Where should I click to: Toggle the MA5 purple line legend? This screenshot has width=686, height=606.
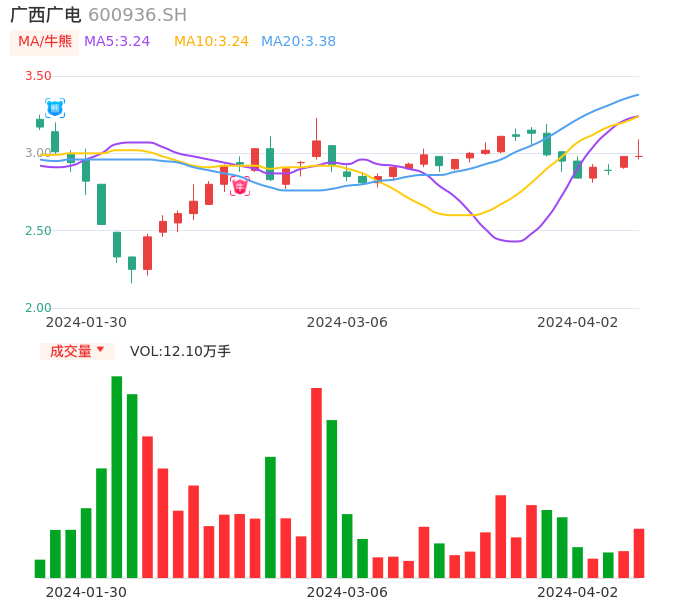pyautogui.click(x=117, y=41)
